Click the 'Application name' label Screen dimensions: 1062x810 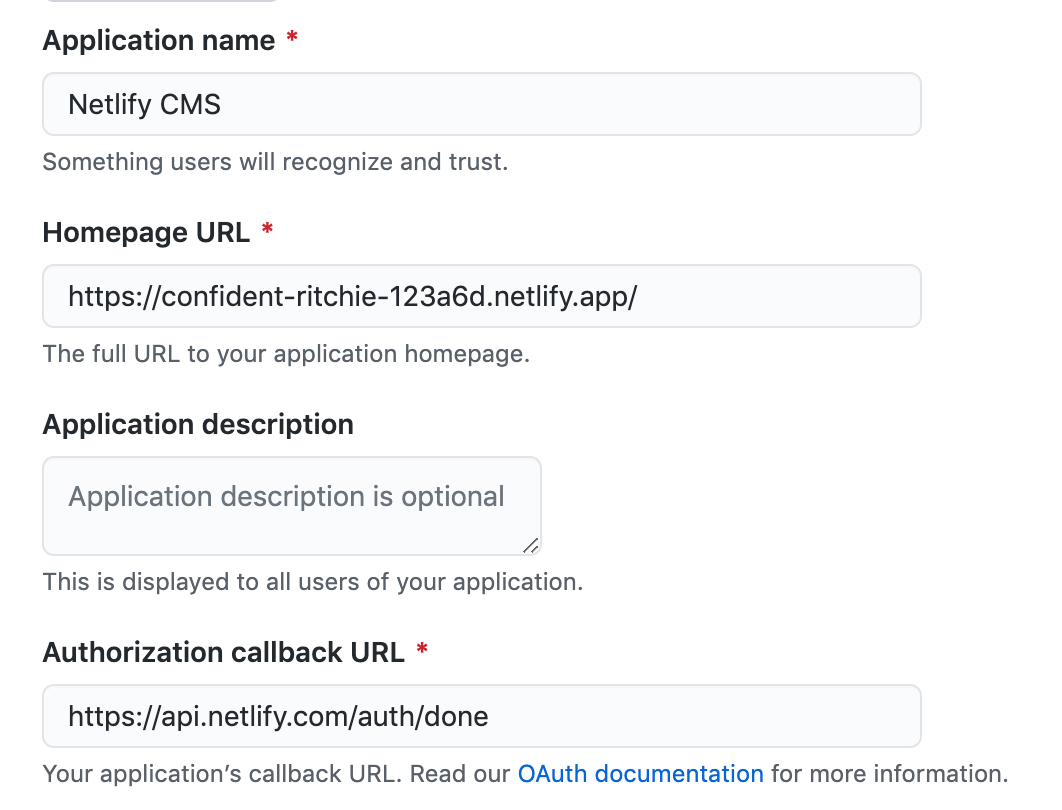point(159,41)
